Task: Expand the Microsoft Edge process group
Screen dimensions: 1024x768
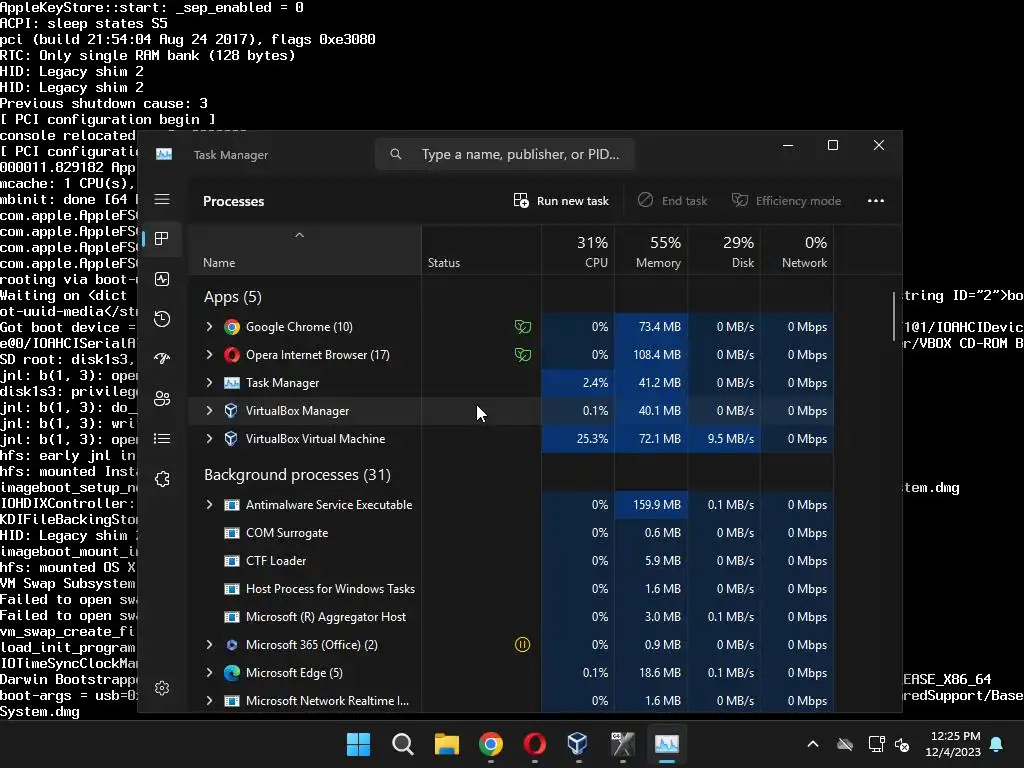Action: coord(209,673)
